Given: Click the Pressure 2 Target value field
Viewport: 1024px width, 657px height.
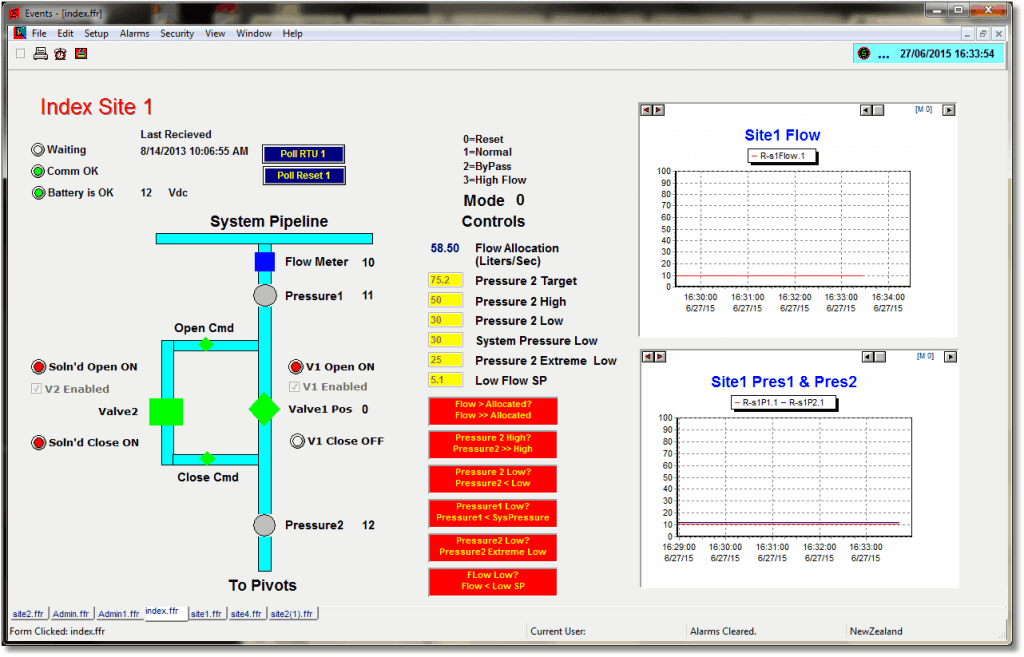Looking at the screenshot, I should click(x=445, y=281).
